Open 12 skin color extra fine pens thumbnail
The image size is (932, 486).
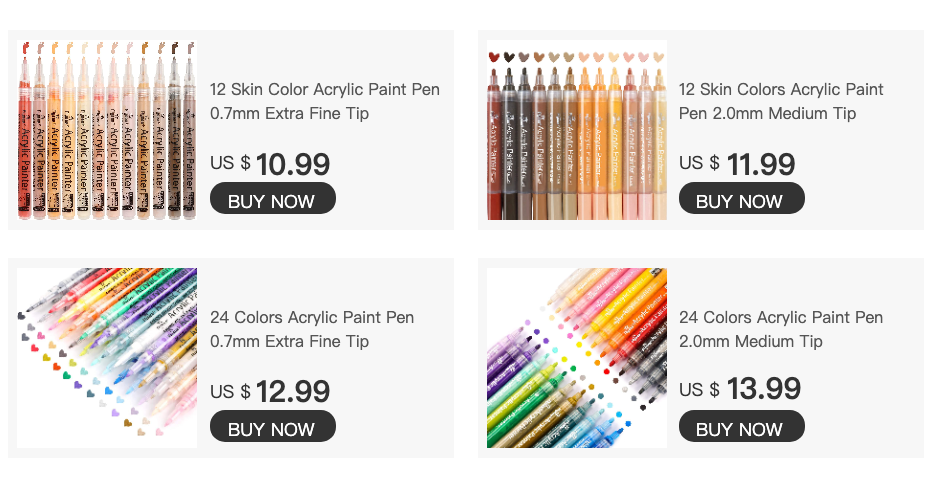[x=107, y=130]
